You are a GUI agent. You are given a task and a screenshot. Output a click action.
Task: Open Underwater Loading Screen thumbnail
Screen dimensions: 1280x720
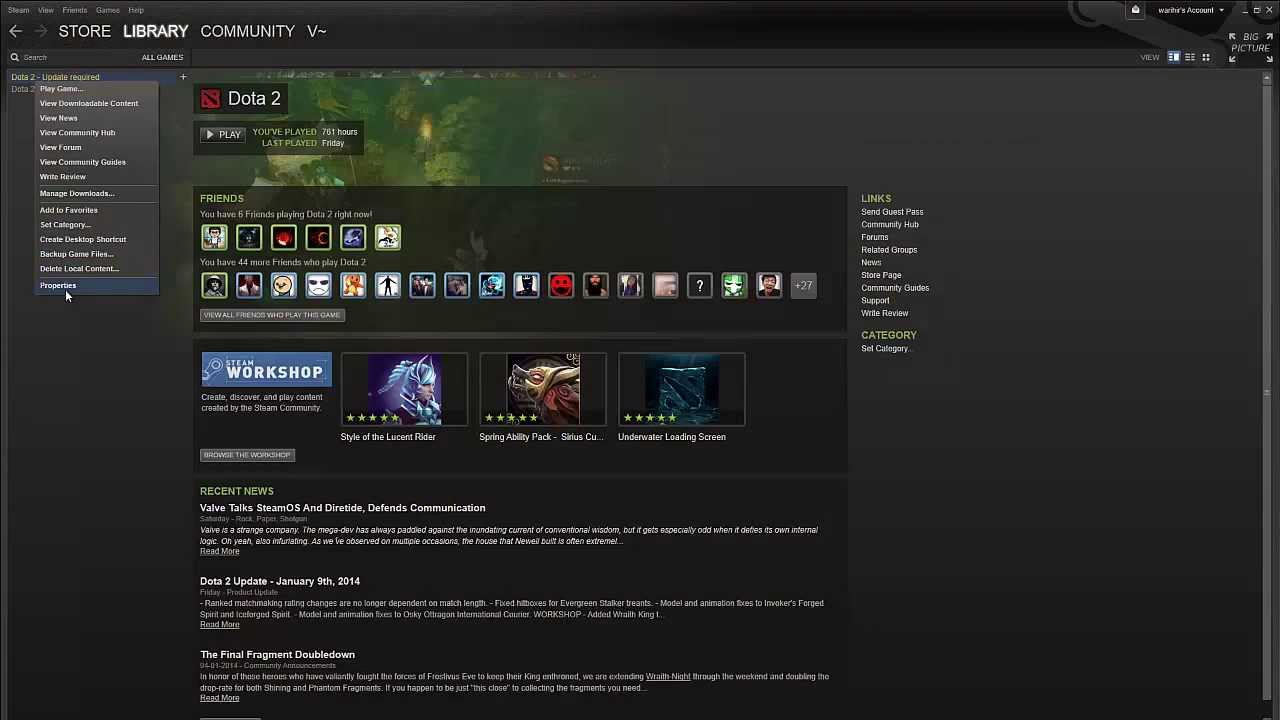(681, 389)
